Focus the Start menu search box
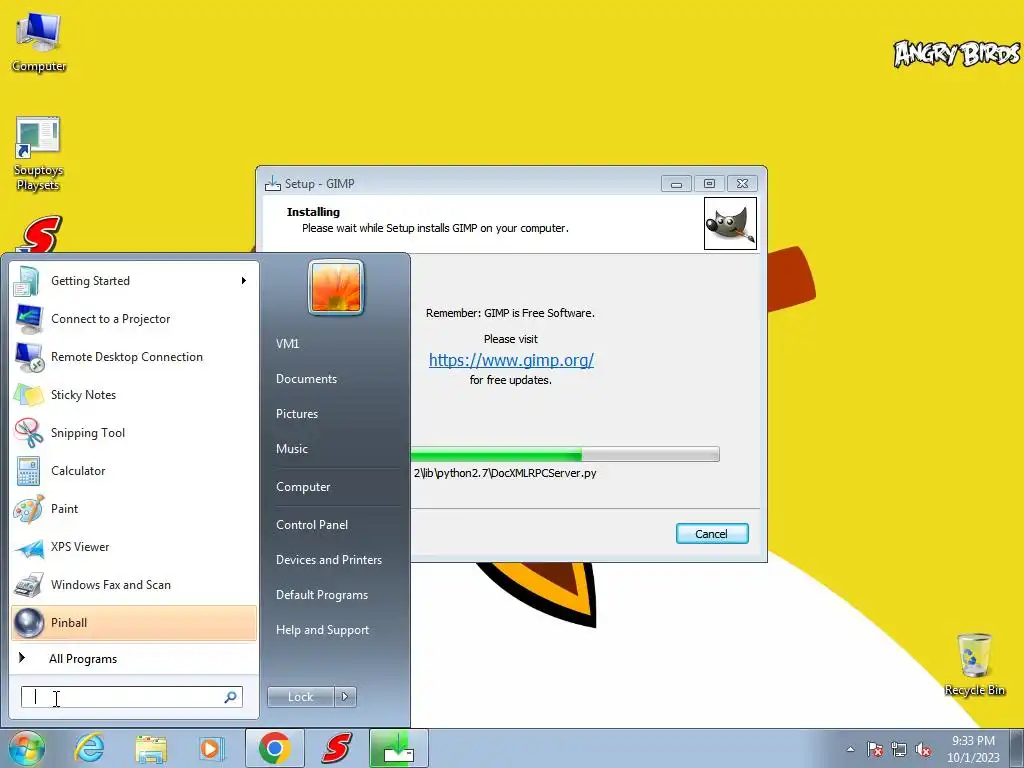1024x768 pixels. point(131,697)
